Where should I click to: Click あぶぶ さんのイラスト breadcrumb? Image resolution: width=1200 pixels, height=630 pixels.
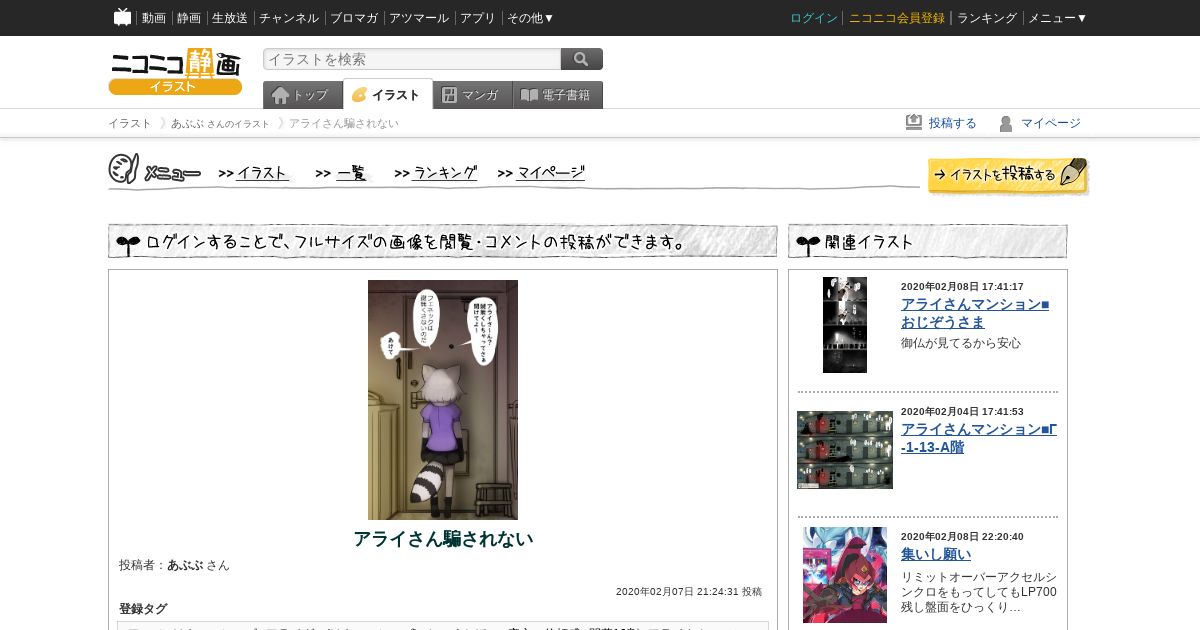click(220, 123)
